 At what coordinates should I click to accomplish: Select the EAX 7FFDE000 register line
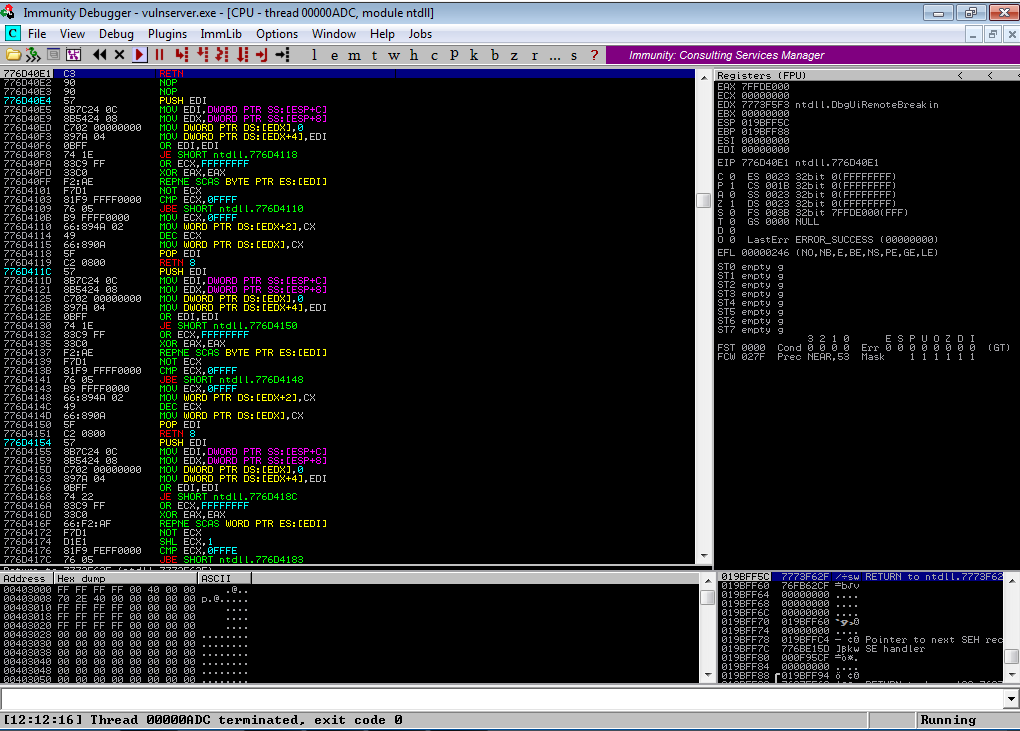point(753,86)
